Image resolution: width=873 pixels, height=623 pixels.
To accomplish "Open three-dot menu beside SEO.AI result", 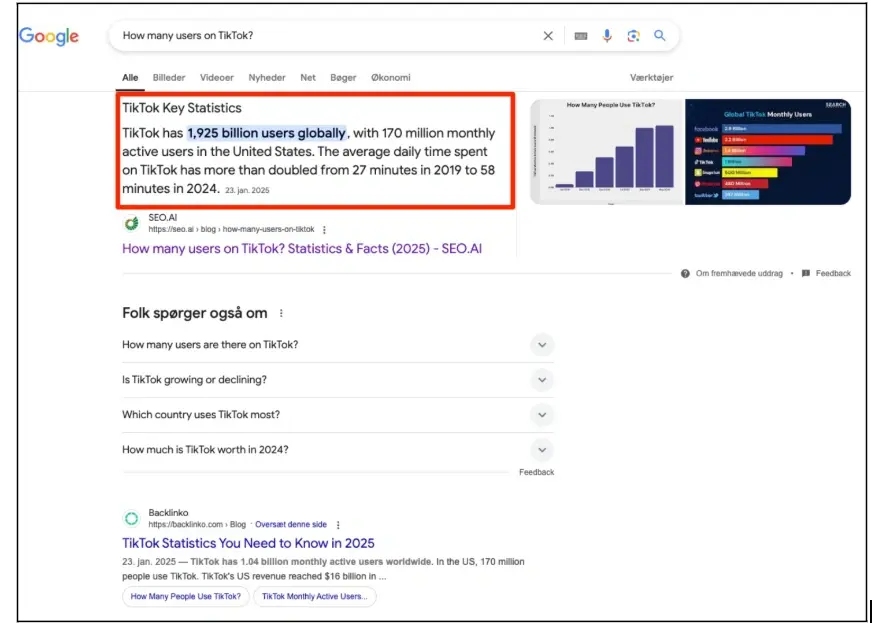I will (x=324, y=230).
